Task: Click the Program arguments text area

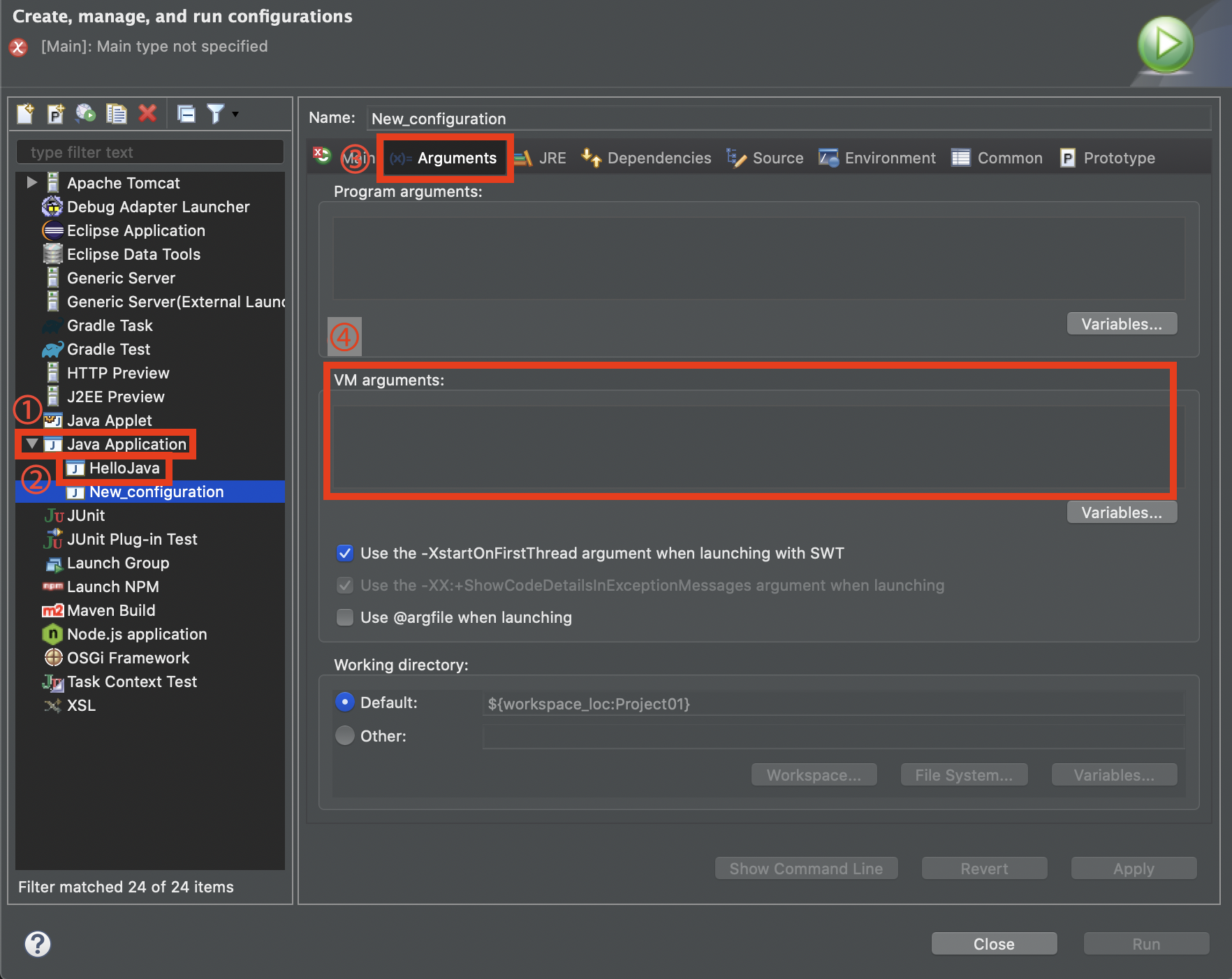Action: tap(758, 258)
